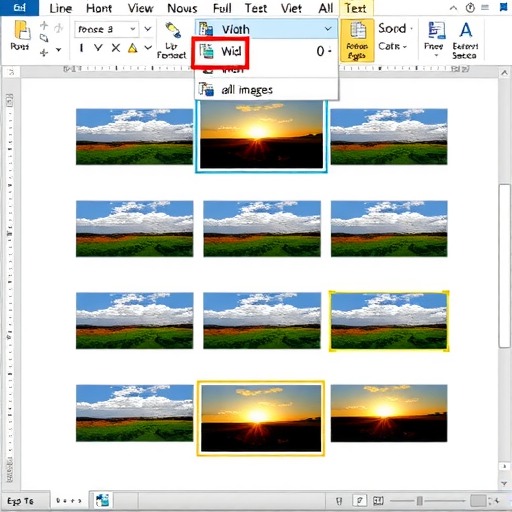Open the font name combo box arrow
This screenshot has height=512, width=512.
(133, 29)
